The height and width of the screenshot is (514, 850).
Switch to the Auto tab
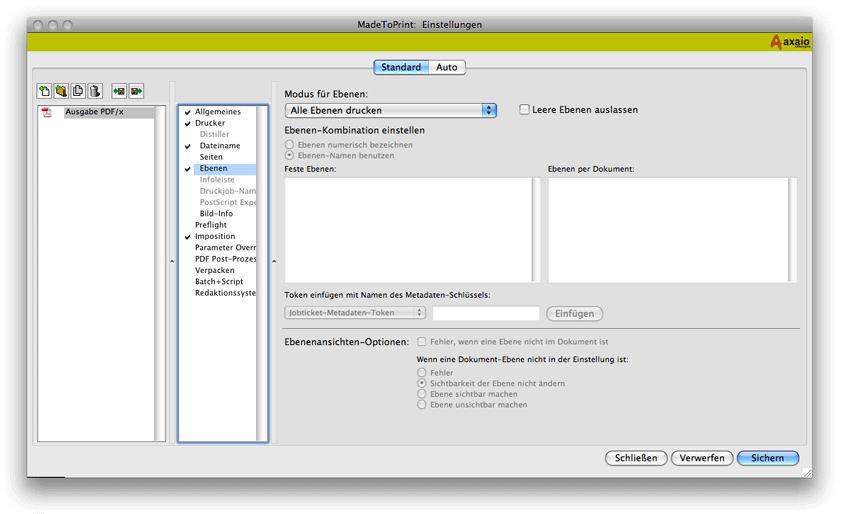[x=447, y=67]
